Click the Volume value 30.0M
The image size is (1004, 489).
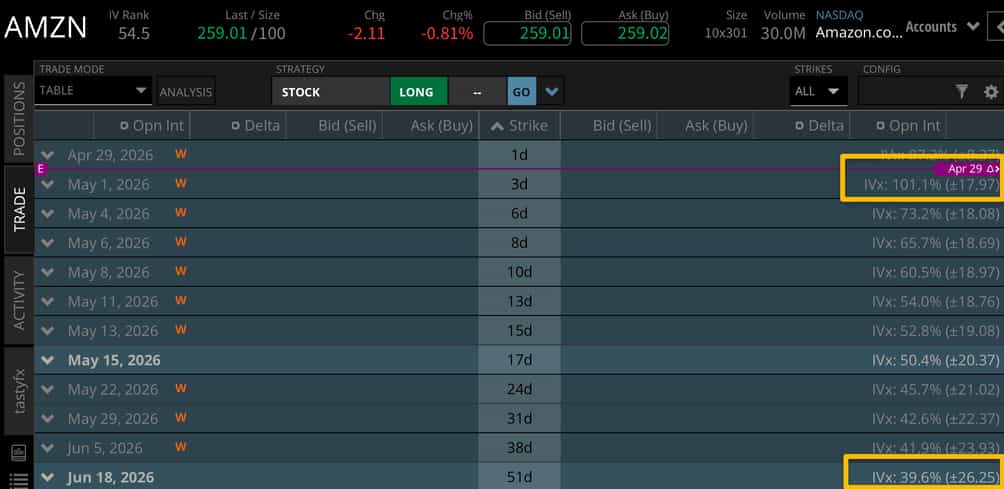pos(783,33)
